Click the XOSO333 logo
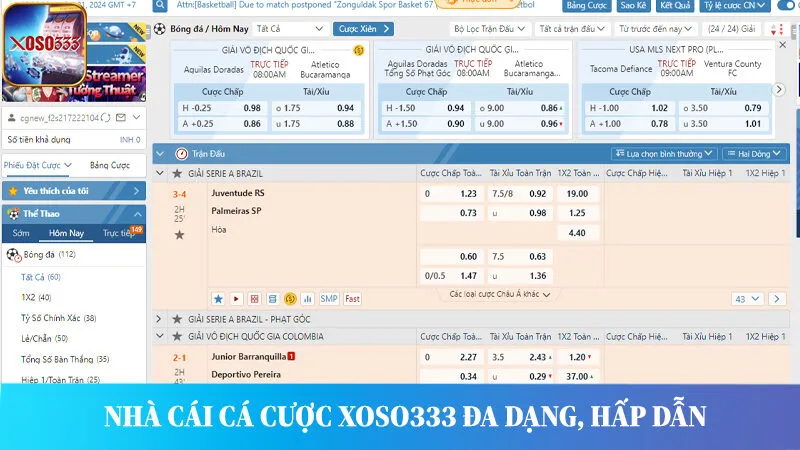 tap(44, 44)
